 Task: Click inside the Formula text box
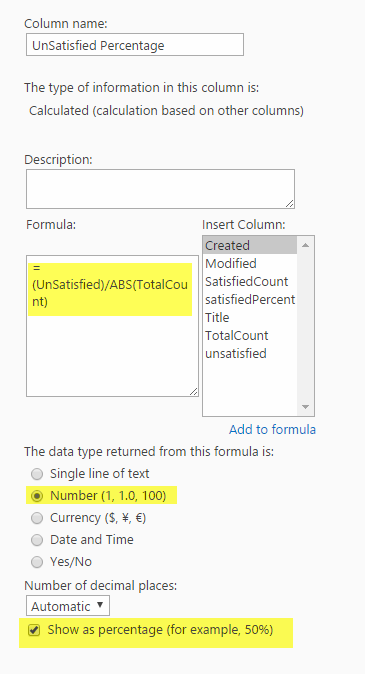point(112,326)
